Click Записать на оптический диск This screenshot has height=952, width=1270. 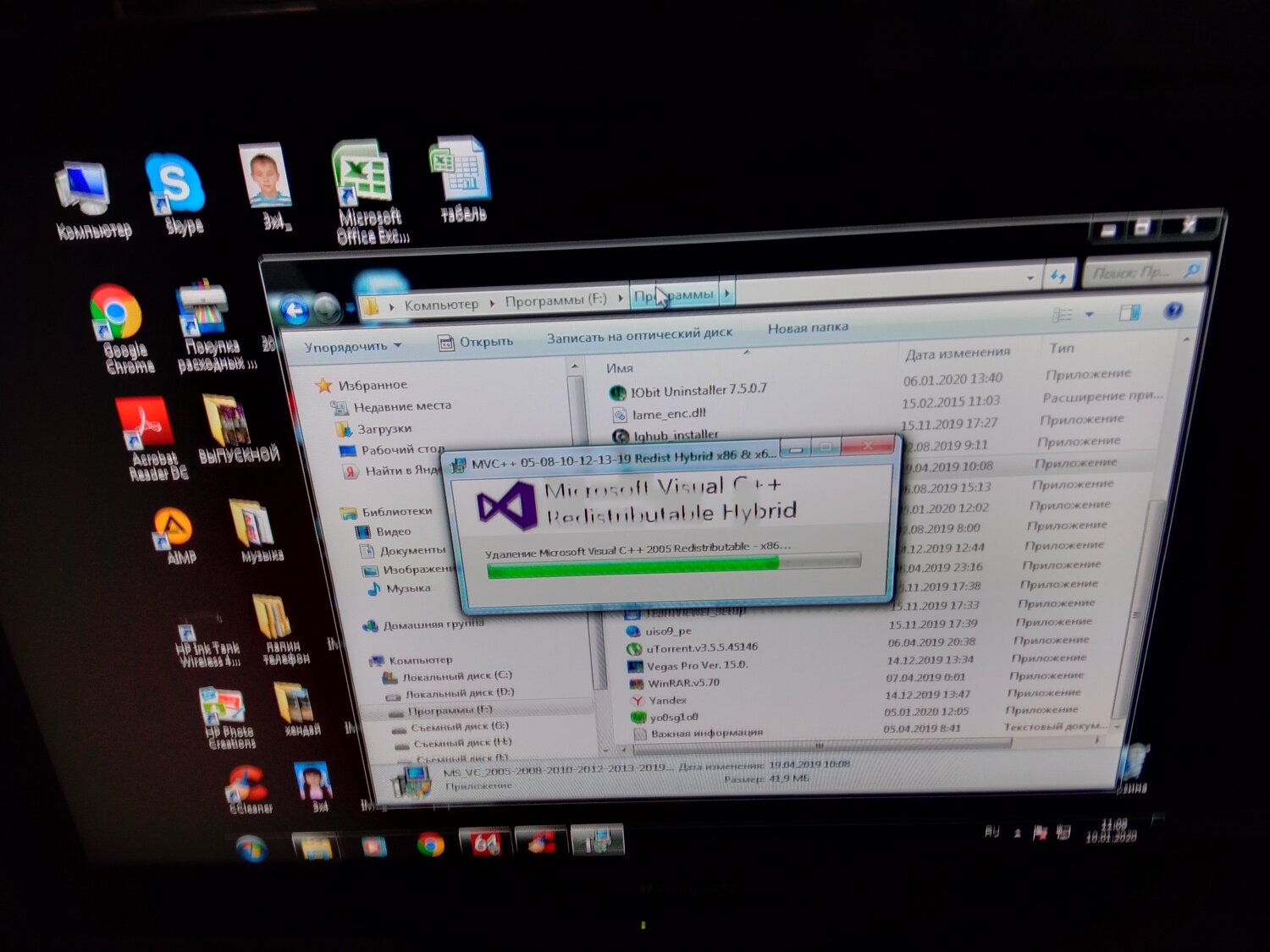[x=639, y=335]
